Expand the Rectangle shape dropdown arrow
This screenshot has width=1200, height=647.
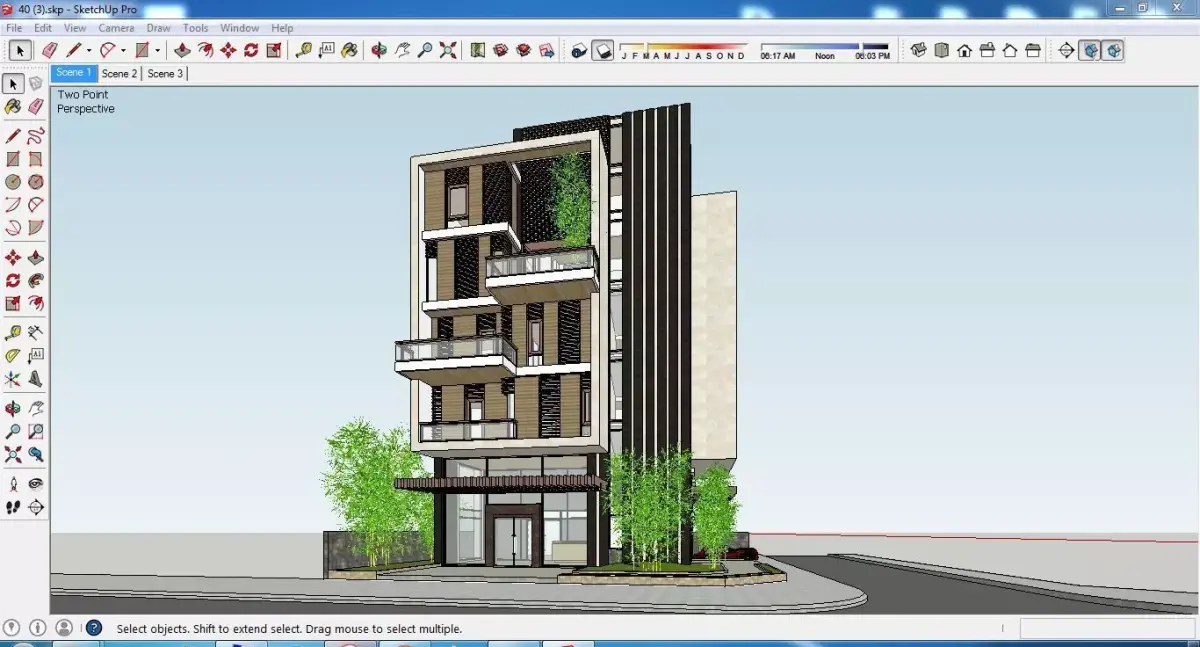pyautogui.click(x=157, y=51)
